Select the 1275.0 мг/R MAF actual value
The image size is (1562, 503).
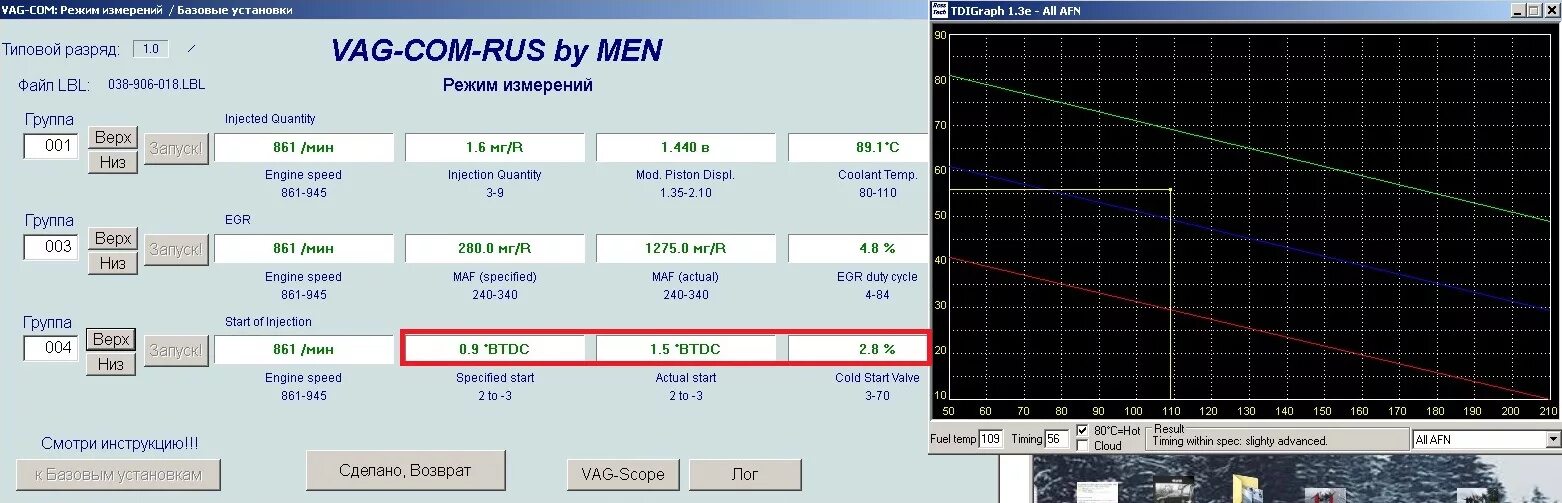686,248
